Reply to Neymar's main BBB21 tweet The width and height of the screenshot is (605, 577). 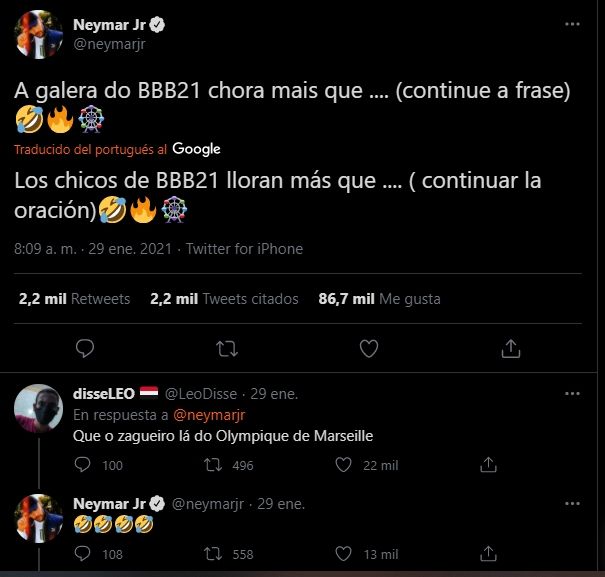[85, 348]
